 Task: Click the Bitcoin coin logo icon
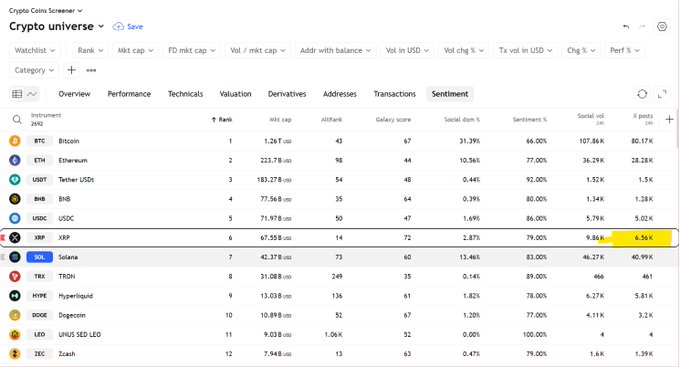click(15, 141)
